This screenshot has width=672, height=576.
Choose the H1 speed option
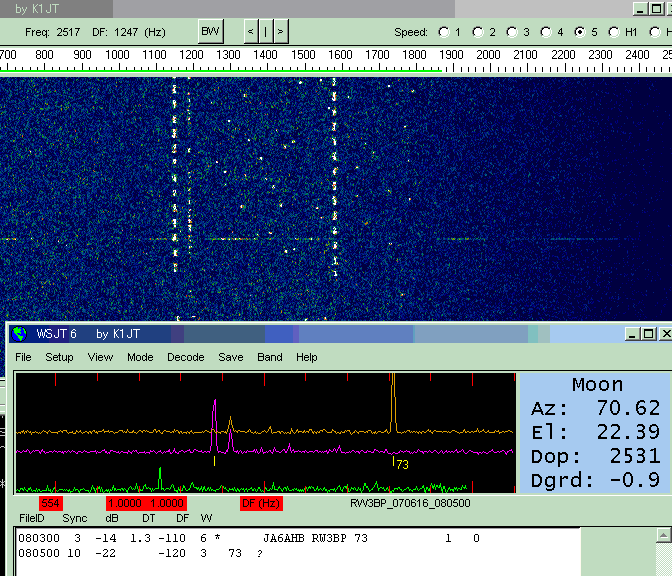click(x=614, y=32)
